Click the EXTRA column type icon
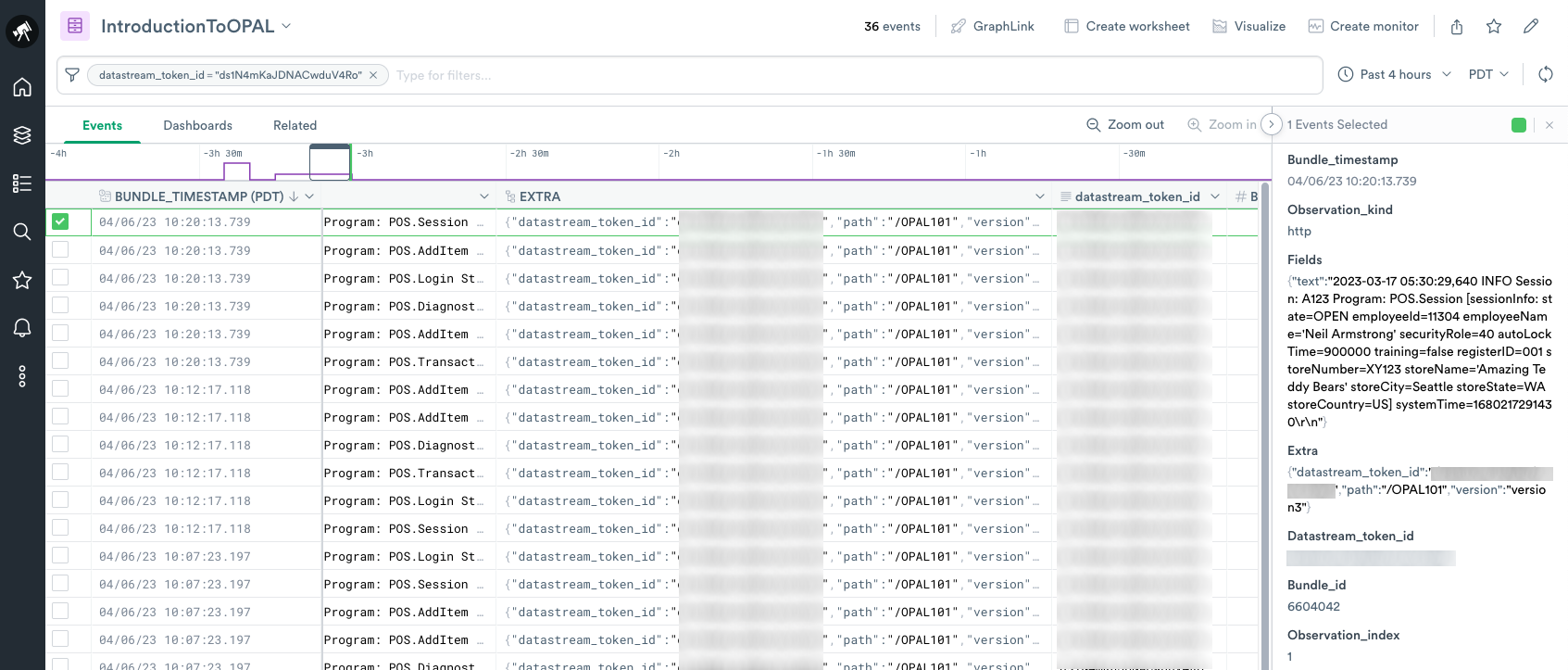Image resolution: width=1568 pixels, height=670 pixels. (x=510, y=196)
